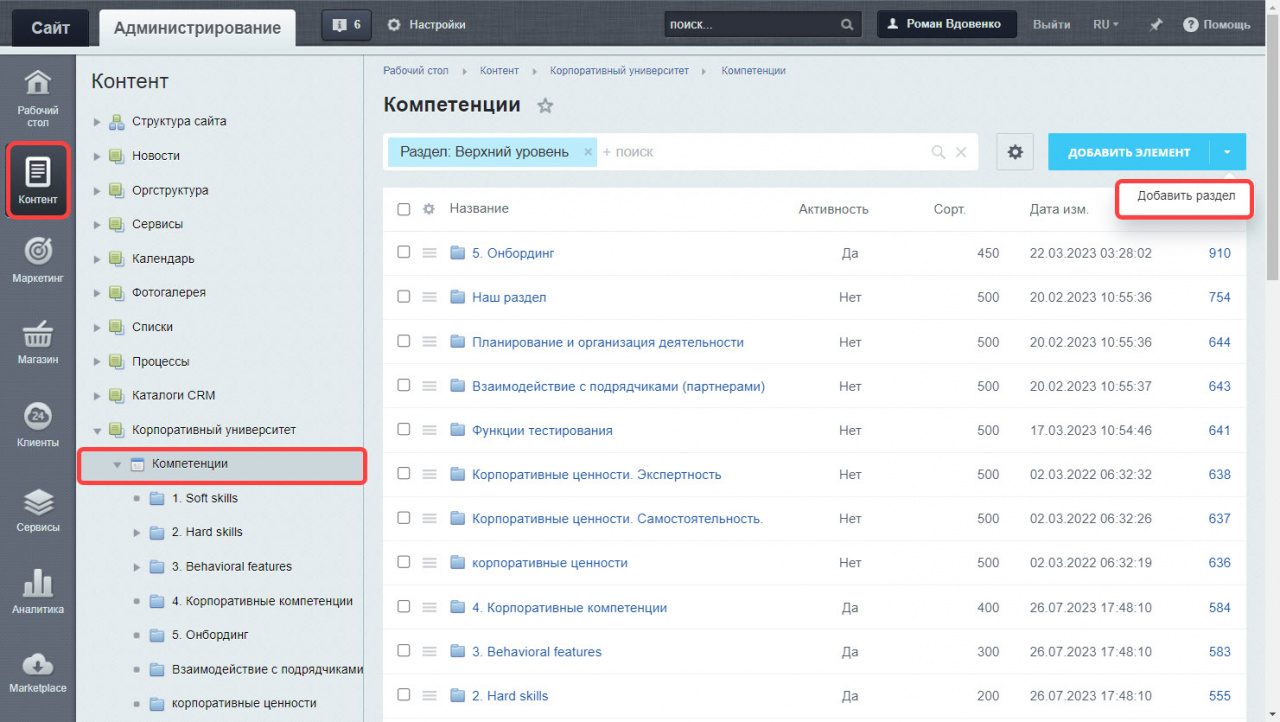Expand 2. Hard skills tree node
The height and width of the screenshot is (722, 1280).
(x=137, y=532)
